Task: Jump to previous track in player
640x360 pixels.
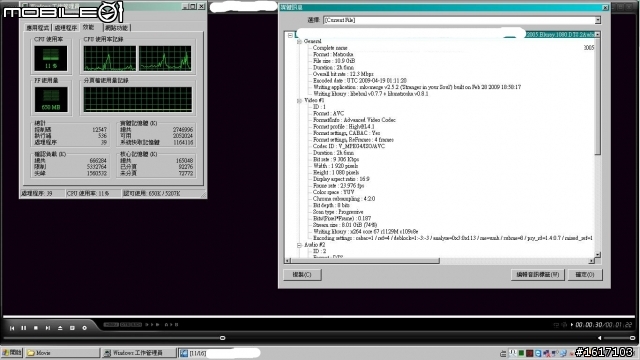Action: (12, 328)
